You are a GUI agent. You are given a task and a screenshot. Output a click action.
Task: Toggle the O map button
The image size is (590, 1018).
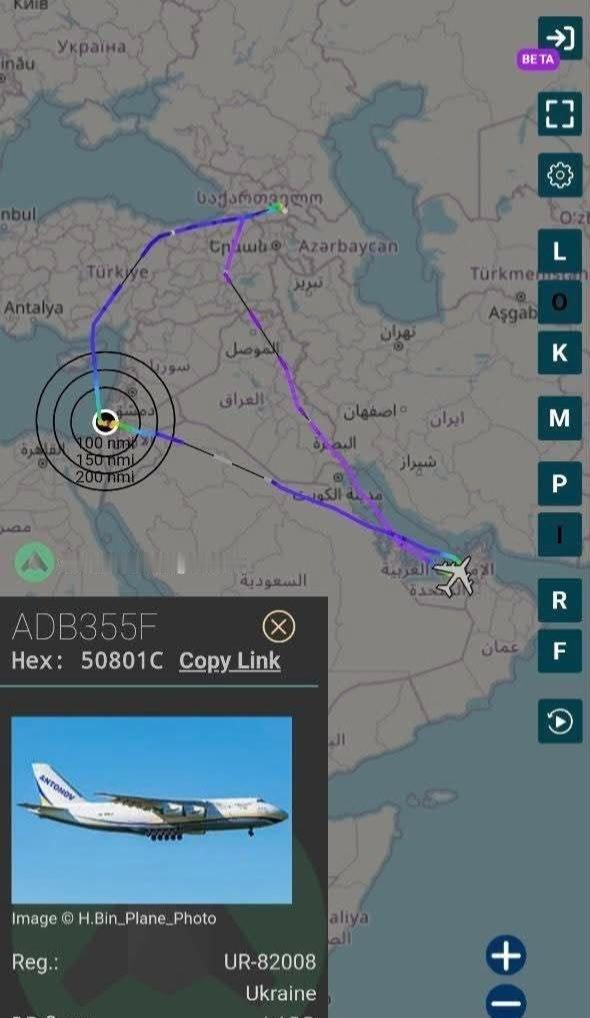(x=559, y=302)
